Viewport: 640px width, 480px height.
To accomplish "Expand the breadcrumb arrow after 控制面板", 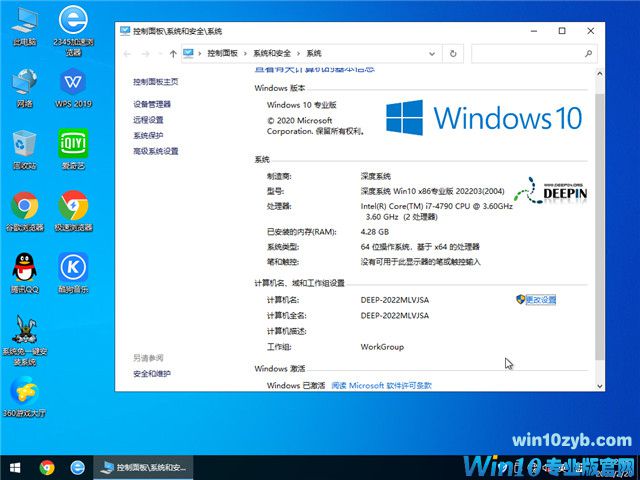I will pyautogui.click(x=246, y=52).
